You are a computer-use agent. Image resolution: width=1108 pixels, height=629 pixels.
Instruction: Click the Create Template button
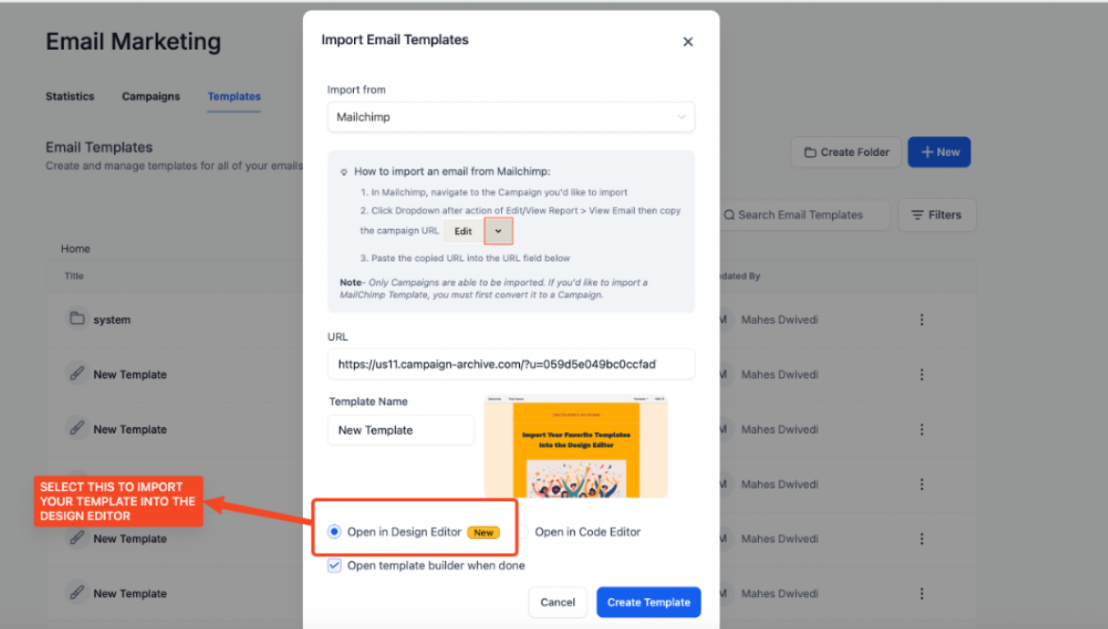(649, 602)
